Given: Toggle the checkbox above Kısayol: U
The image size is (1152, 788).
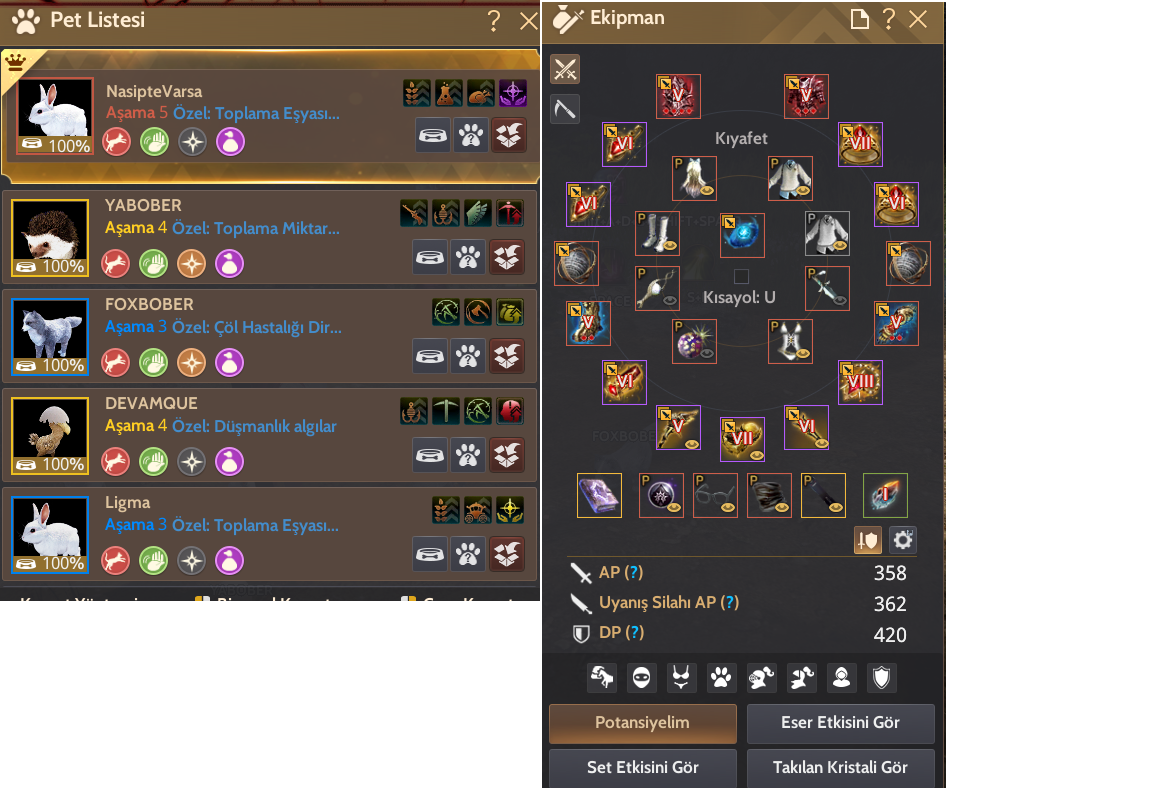Looking at the screenshot, I should (741, 276).
